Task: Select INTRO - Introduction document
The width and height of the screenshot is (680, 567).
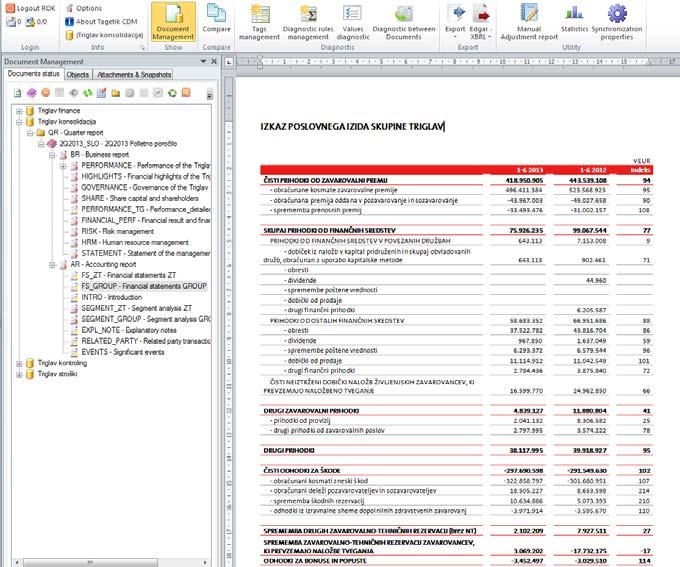Action: pos(111,297)
